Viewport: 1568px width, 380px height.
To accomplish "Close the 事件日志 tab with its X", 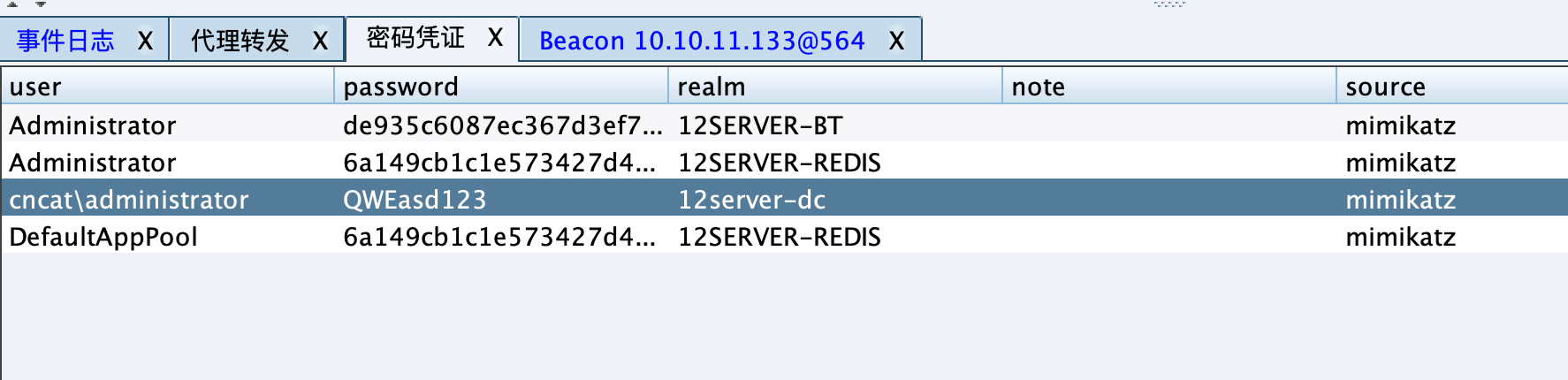I will [145, 41].
